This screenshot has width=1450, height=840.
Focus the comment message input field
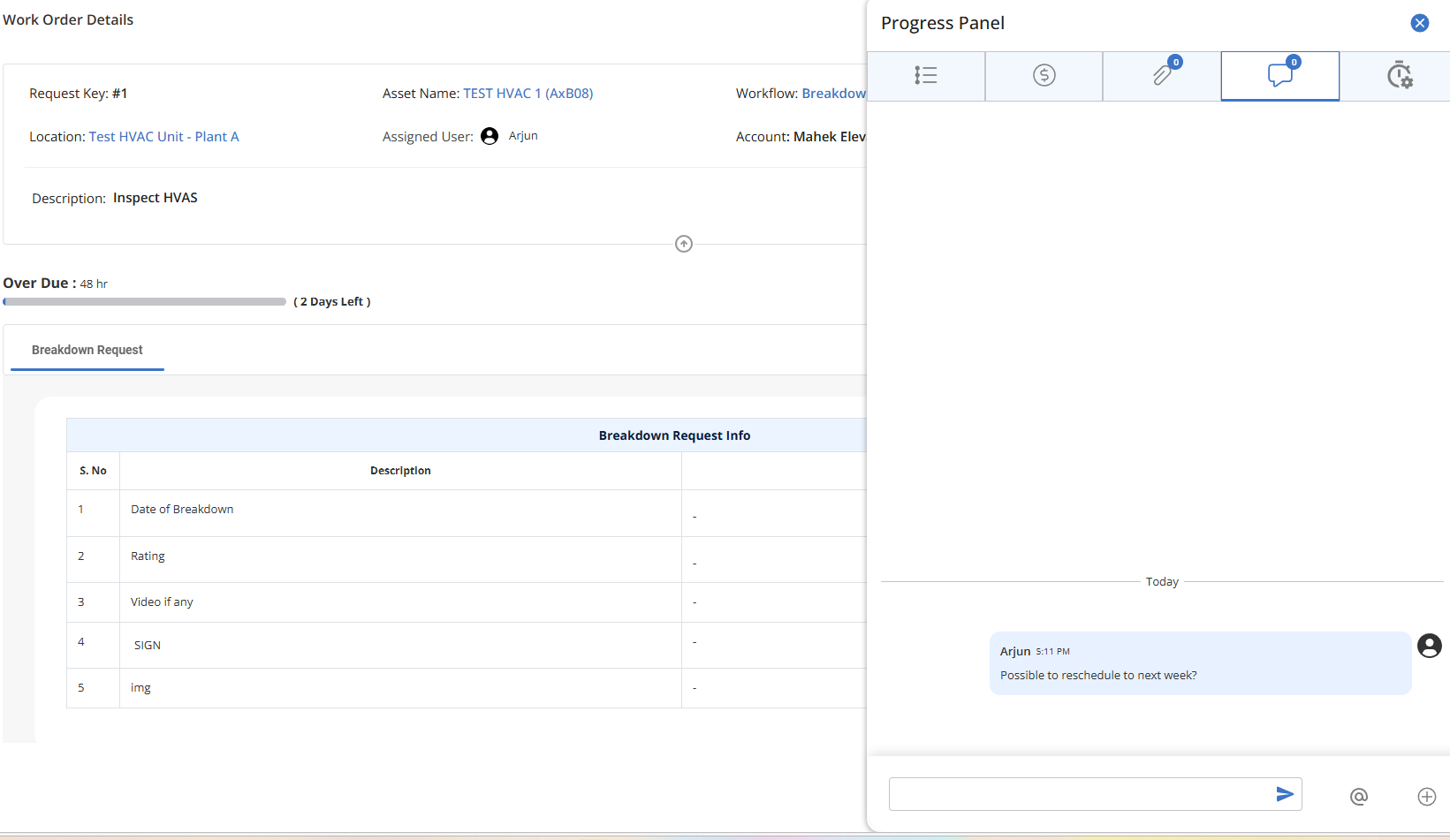click(1078, 794)
